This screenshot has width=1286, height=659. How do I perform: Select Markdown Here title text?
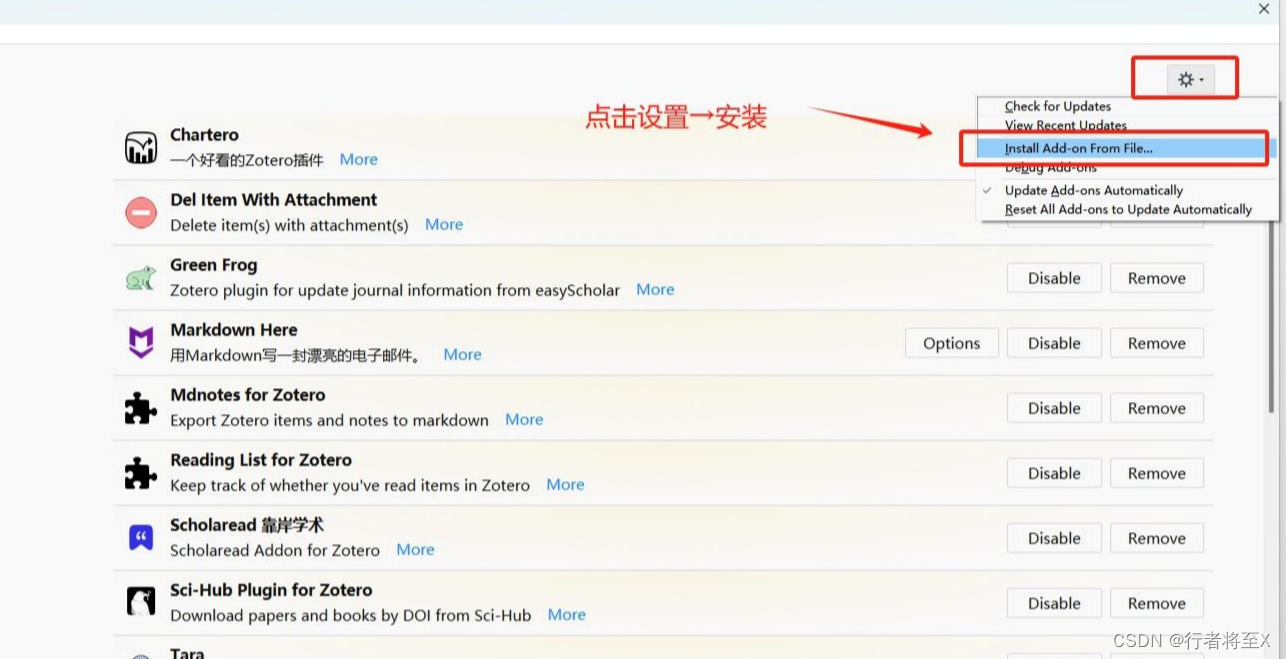pyautogui.click(x=234, y=330)
